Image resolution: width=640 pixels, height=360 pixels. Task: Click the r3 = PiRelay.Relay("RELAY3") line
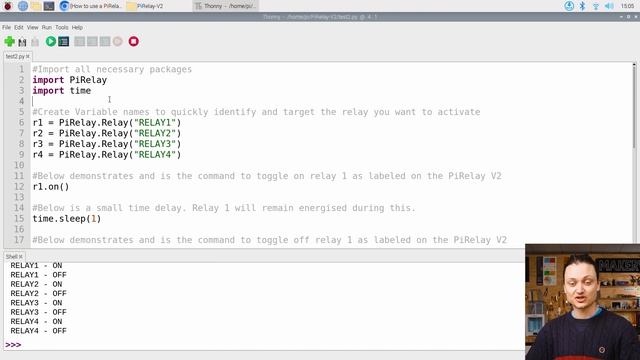107,144
